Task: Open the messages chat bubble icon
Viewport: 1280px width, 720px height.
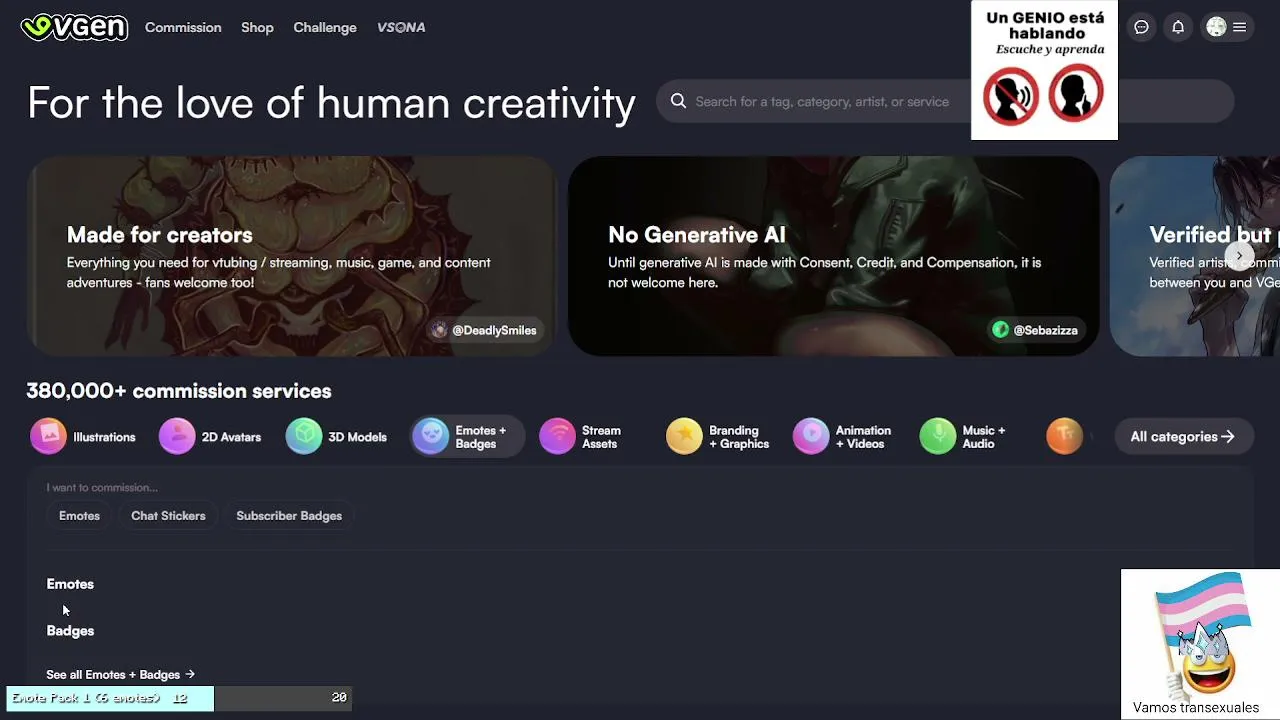Action: click(x=1141, y=27)
